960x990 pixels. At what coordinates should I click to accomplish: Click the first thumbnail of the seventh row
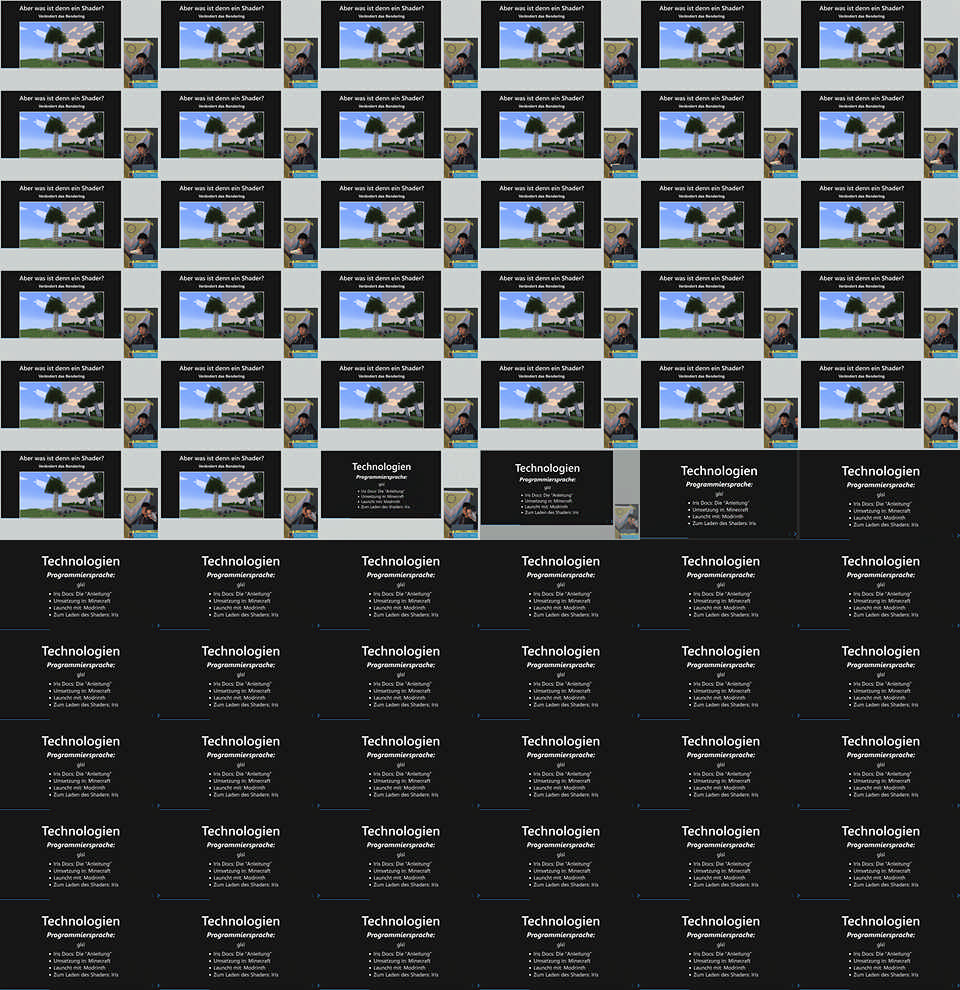[x=80, y=585]
